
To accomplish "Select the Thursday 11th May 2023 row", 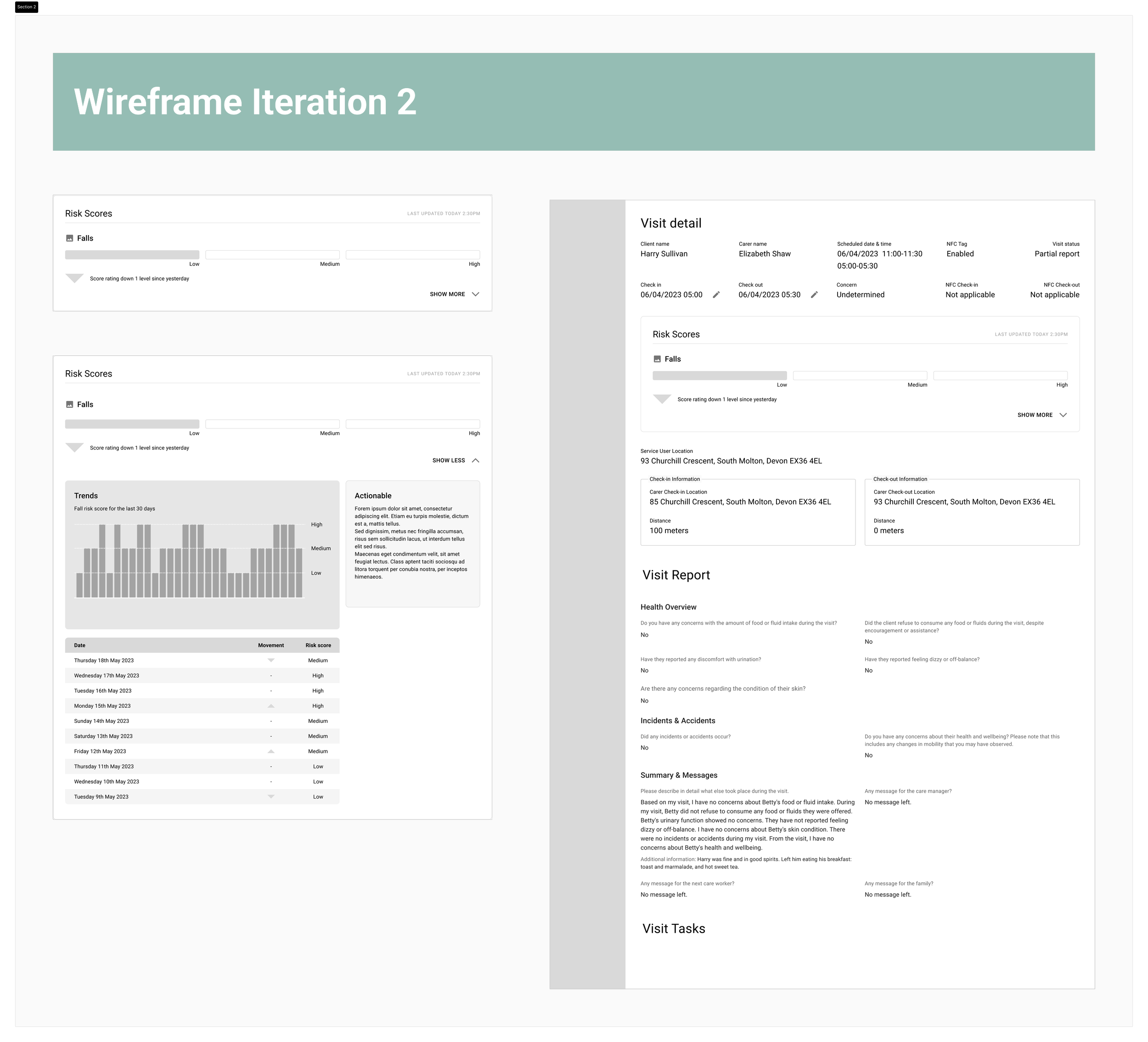I will click(x=202, y=766).
